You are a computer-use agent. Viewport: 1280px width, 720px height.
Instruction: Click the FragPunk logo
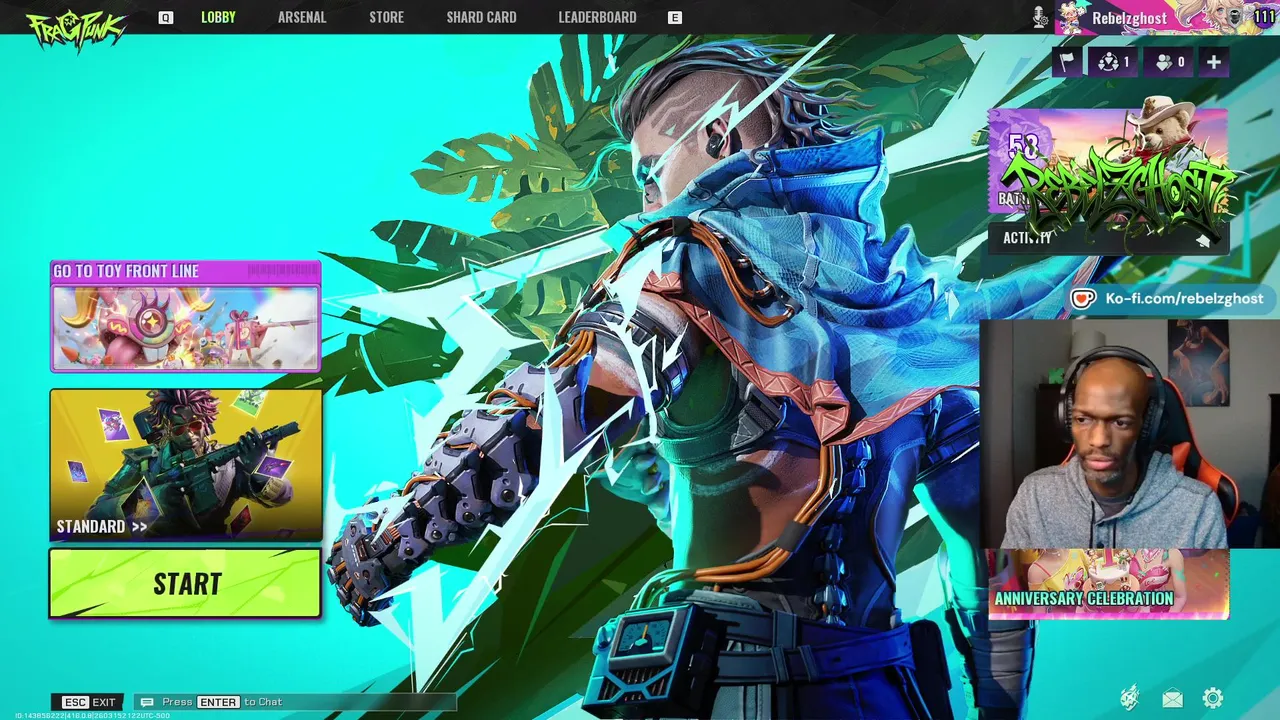click(76, 28)
